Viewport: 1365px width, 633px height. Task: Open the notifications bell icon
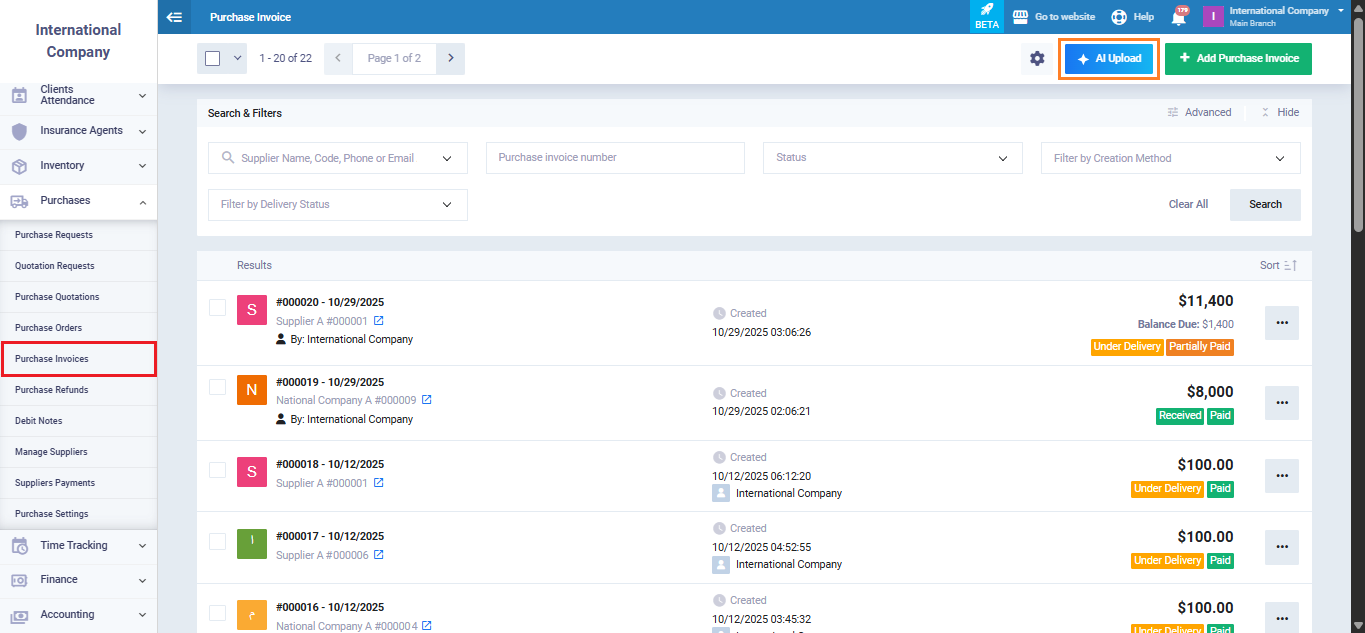tap(1178, 17)
